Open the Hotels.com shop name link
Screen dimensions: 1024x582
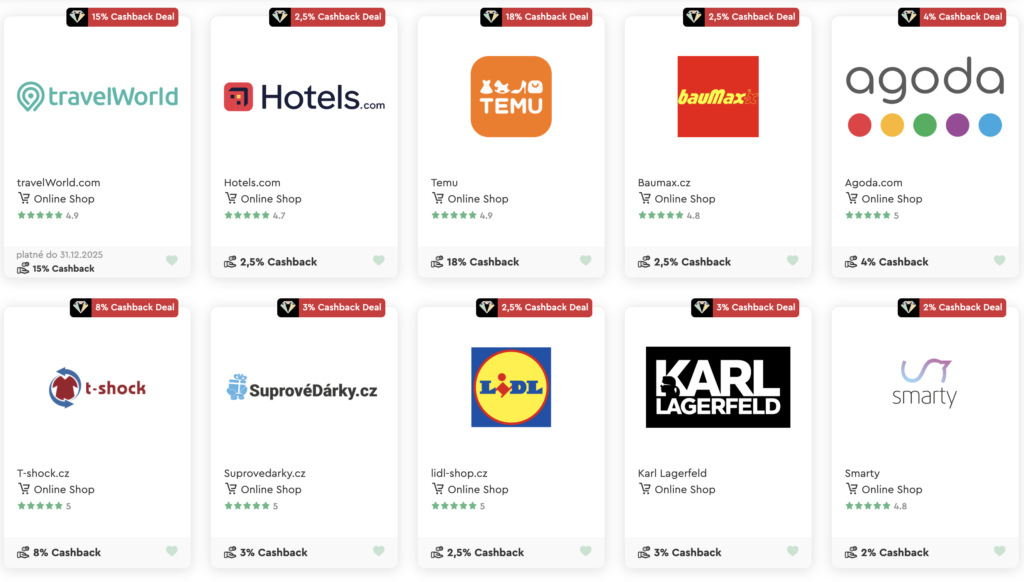(252, 183)
